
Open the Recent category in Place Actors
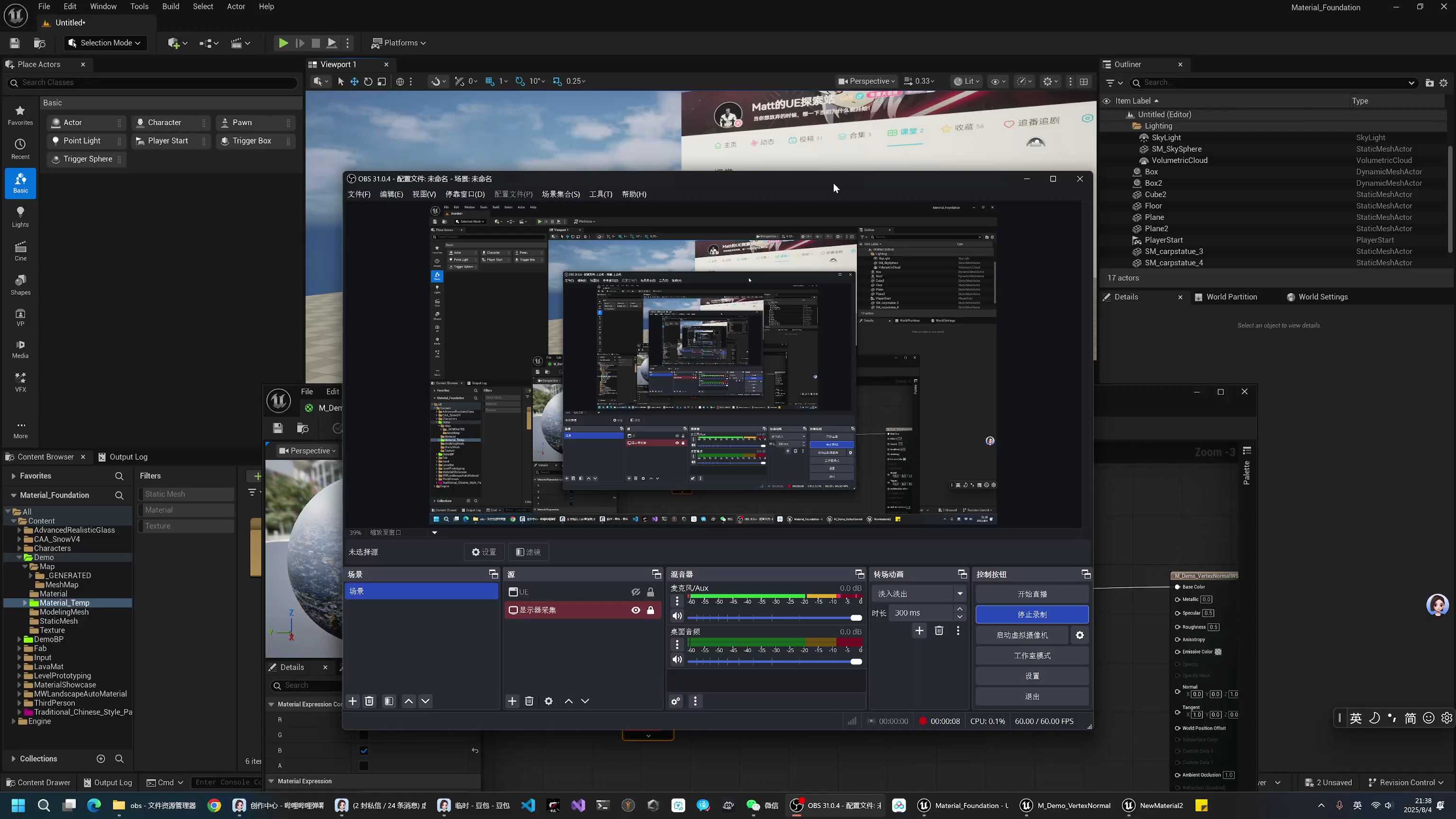click(20, 149)
